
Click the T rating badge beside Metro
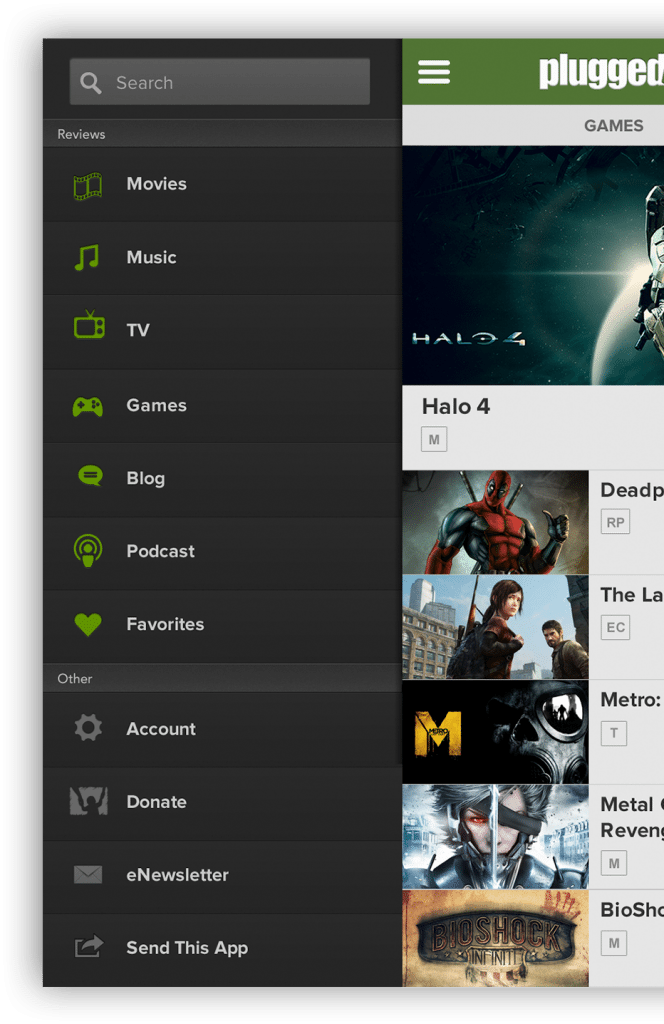pos(614,733)
